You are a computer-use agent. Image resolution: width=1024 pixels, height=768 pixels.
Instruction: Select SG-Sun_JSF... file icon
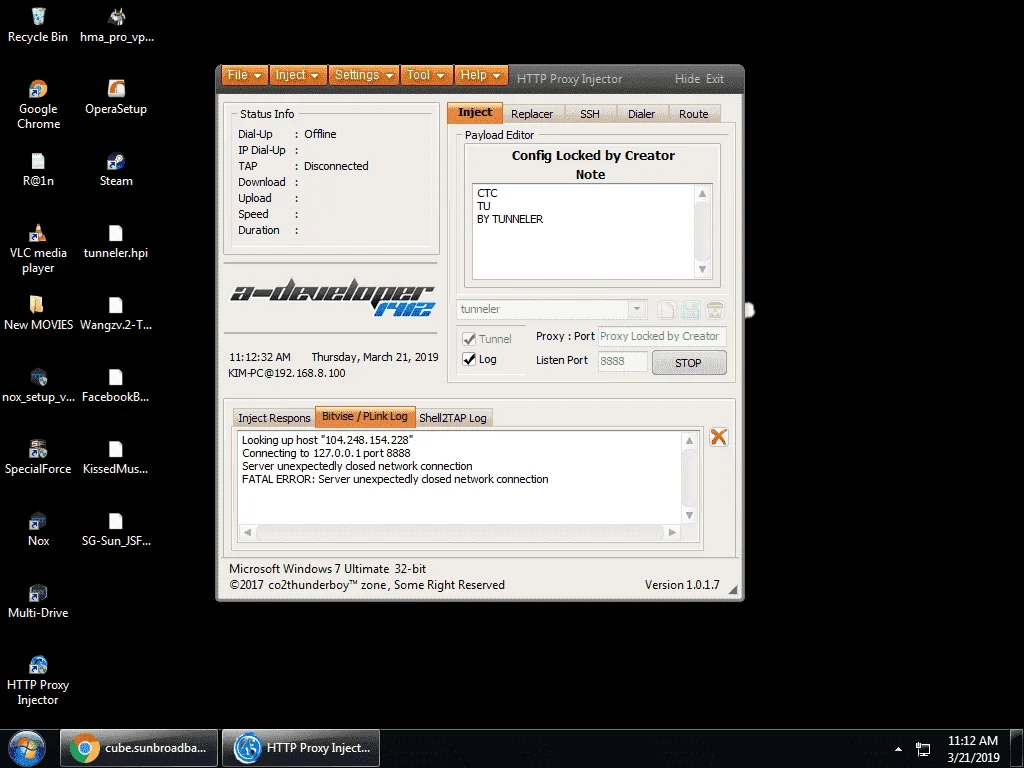[116, 530]
